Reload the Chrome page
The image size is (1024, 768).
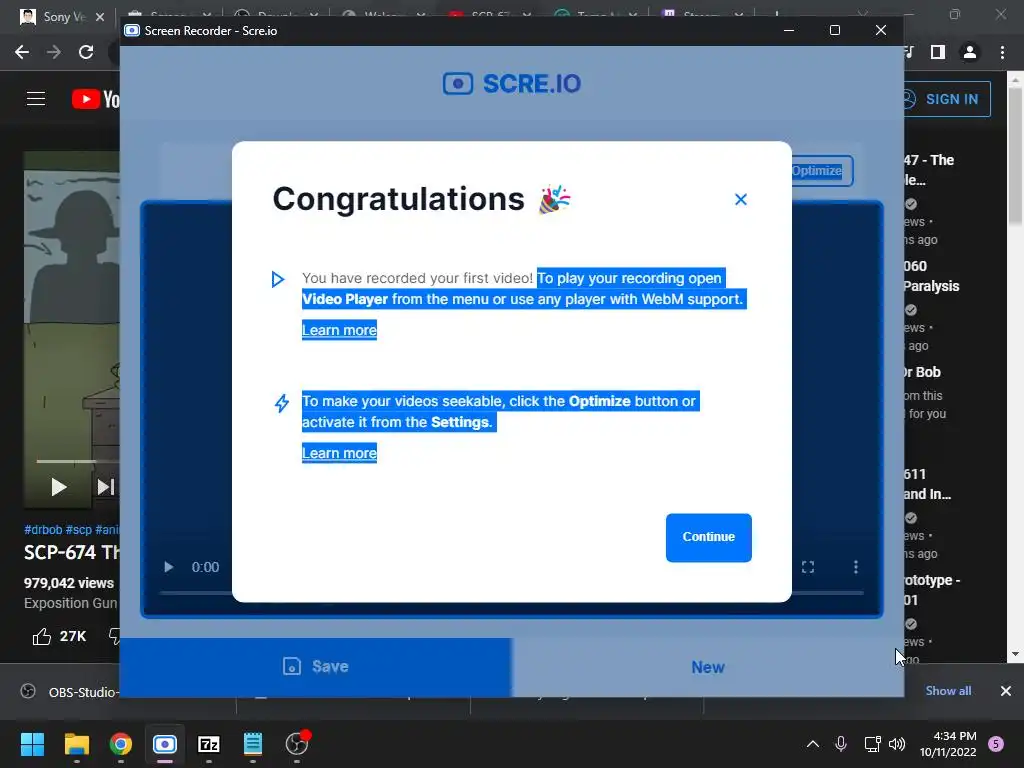click(x=86, y=52)
